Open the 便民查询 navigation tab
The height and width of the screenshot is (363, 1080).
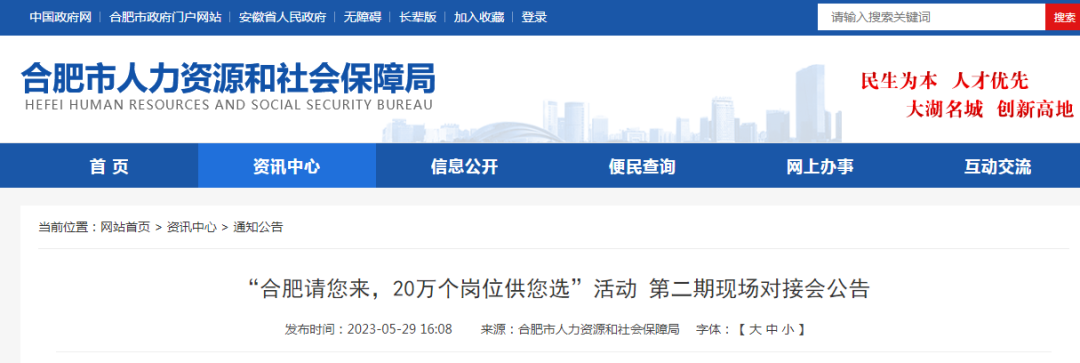coord(642,166)
